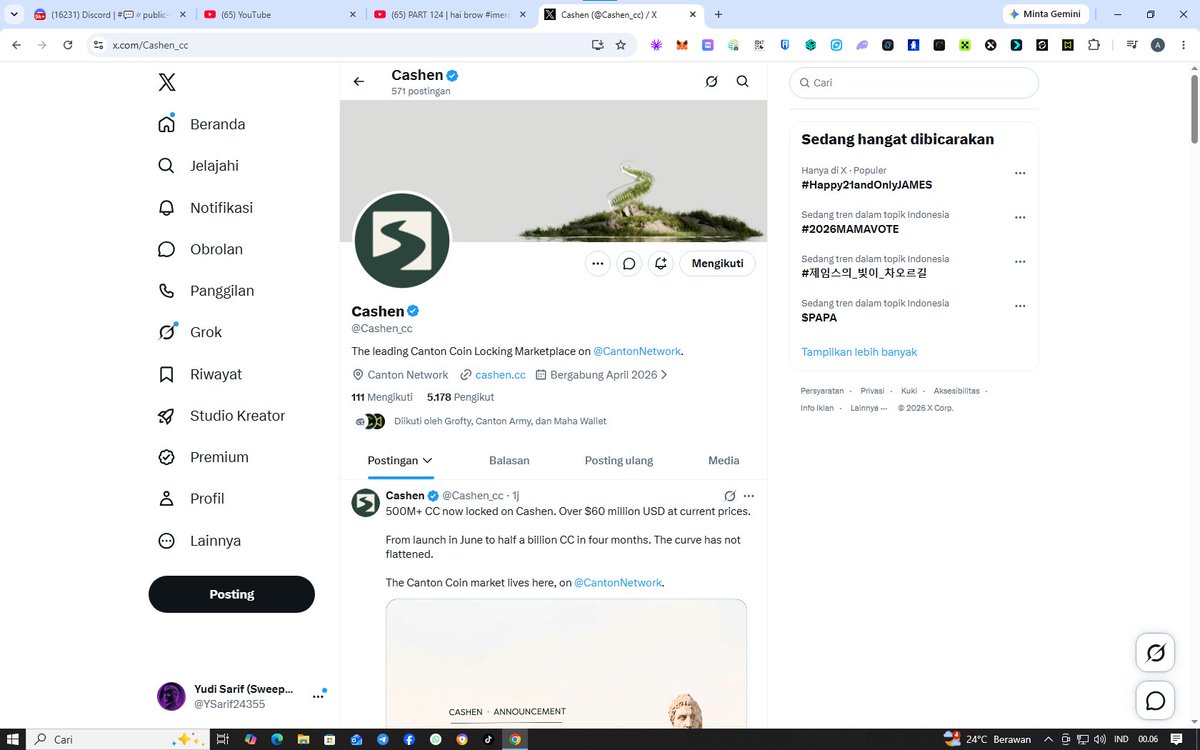
Task: Switch to the Posting ulang tab
Action: [619, 461]
